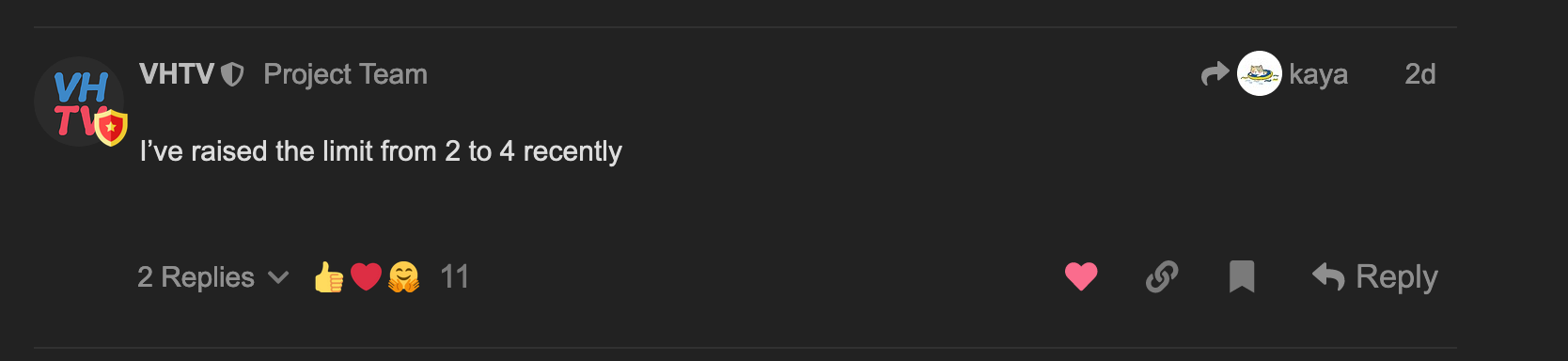The width and height of the screenshot is (1568, 361).
Task: Toggle bookmark for this post
Action: (1242, 276)
